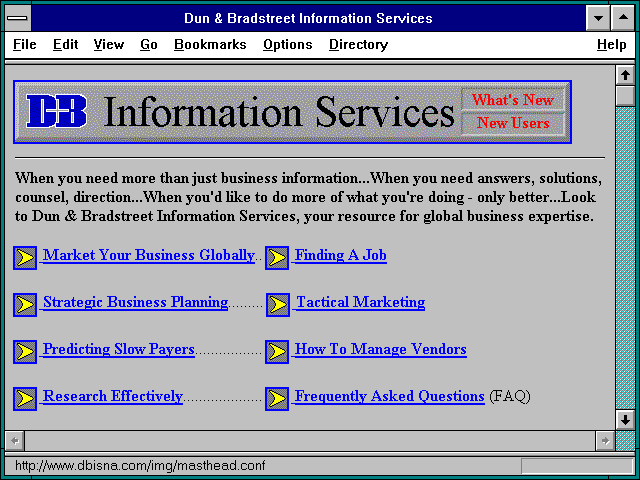This screenshot has height=480, width=640.
Task: Click the arrow icon beside Research Effectively
Action: (x=25, y=398)
